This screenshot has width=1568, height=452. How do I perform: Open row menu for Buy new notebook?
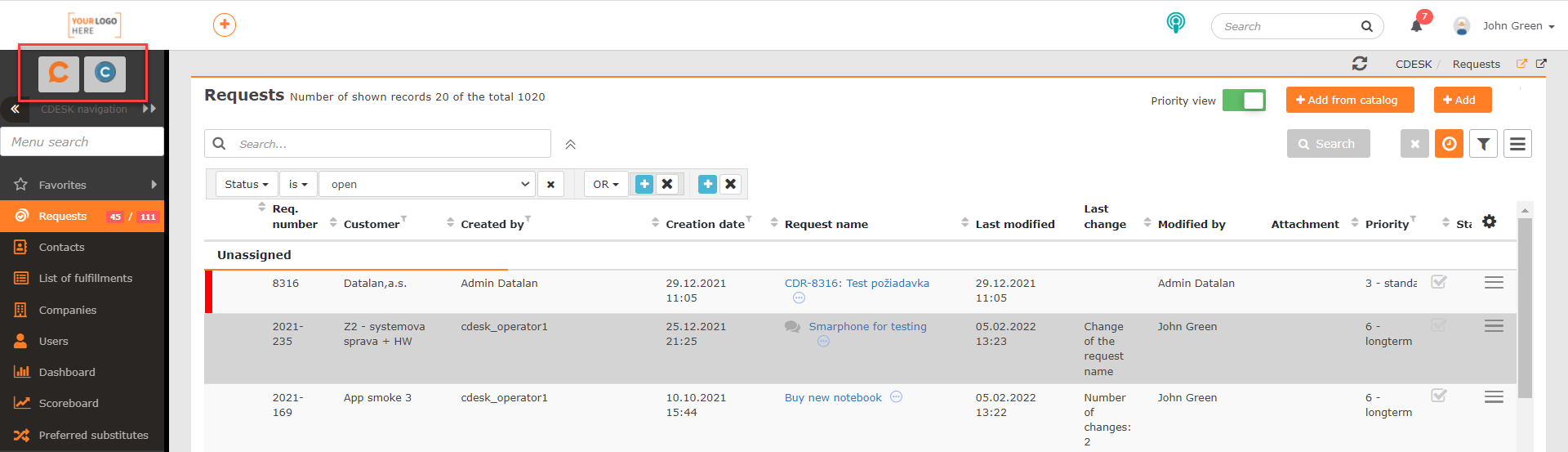click(1494, 397)
